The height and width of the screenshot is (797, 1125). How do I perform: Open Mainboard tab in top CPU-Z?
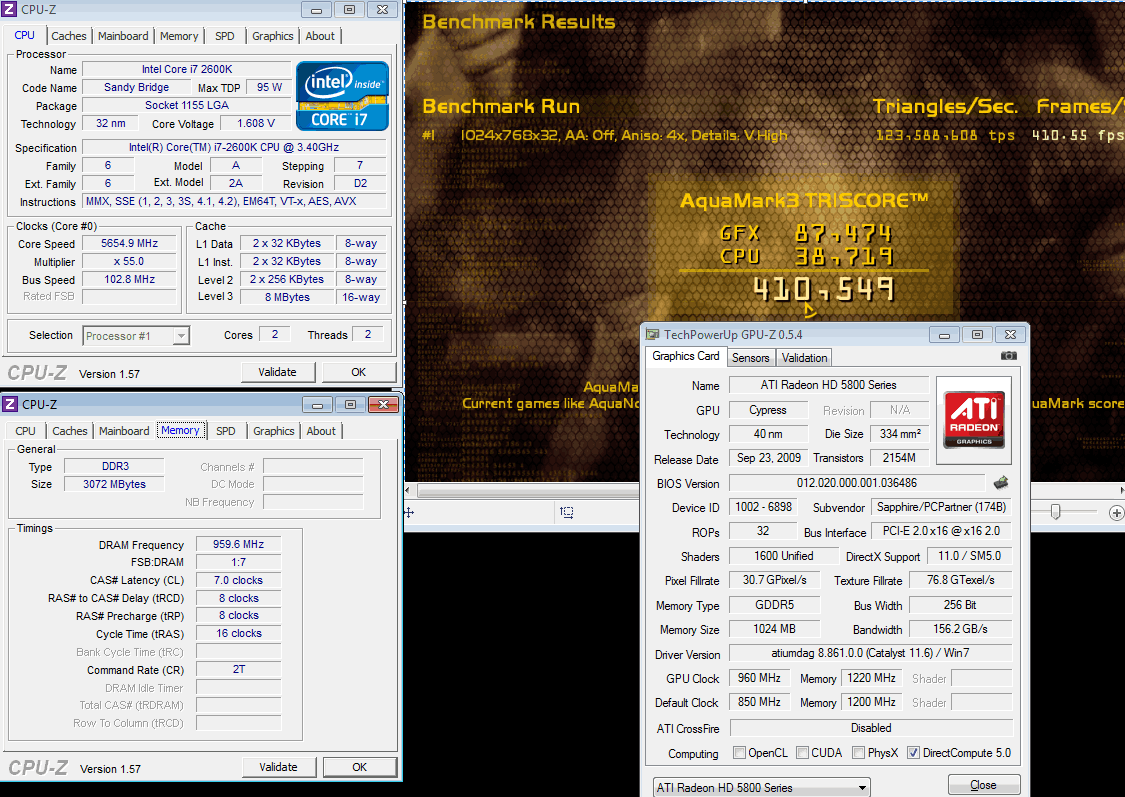[x=123, y=36]
